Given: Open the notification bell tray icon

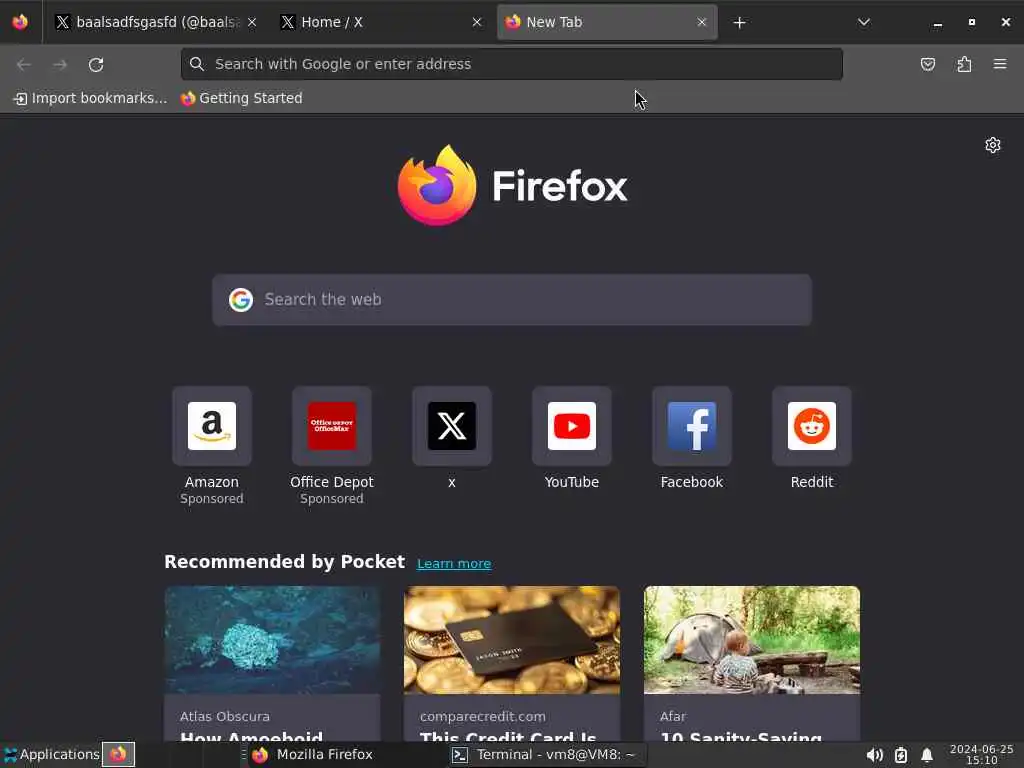Looking at the screenshot, I should (927, 755).
